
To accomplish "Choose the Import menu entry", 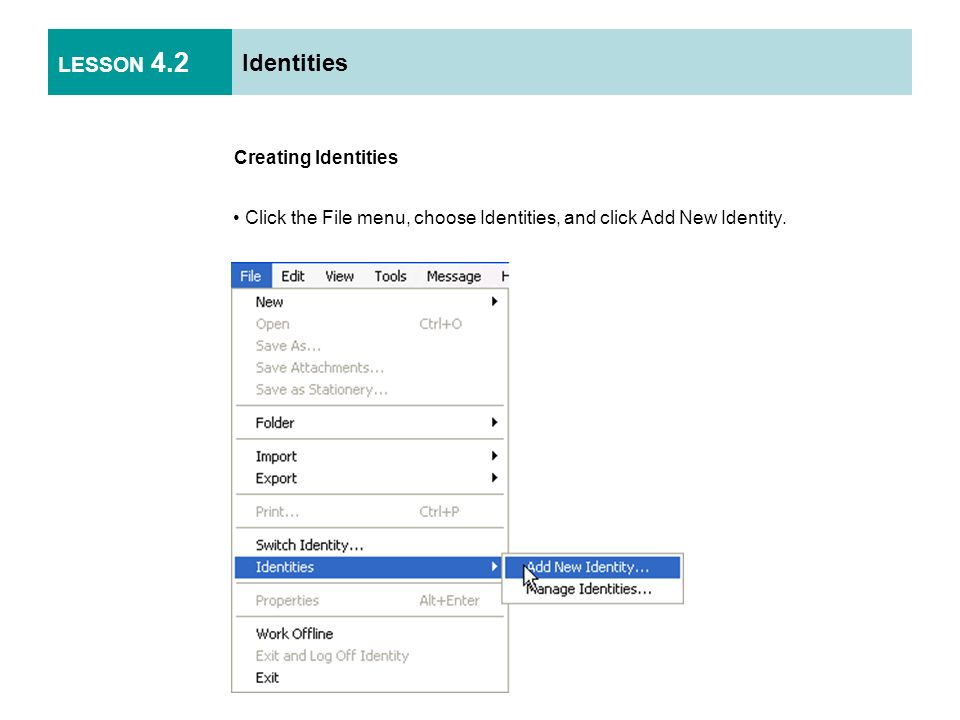I will (x=369, y=456).
